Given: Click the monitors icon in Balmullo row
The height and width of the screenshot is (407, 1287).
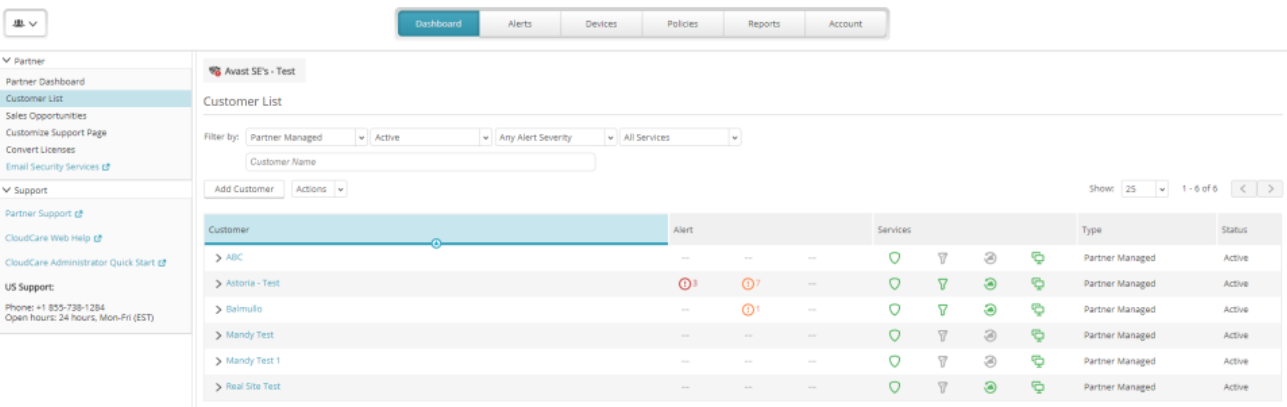Looking at the screenshot, I should tap(1038, 310).
